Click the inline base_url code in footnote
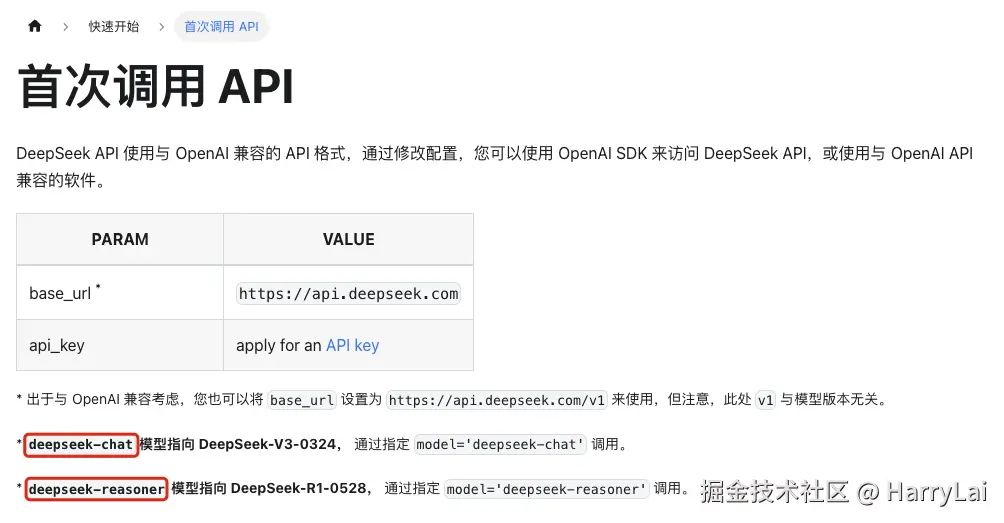Image resolution: width=1004 pixels, height=523 pixels. click(x=302, y=400)
